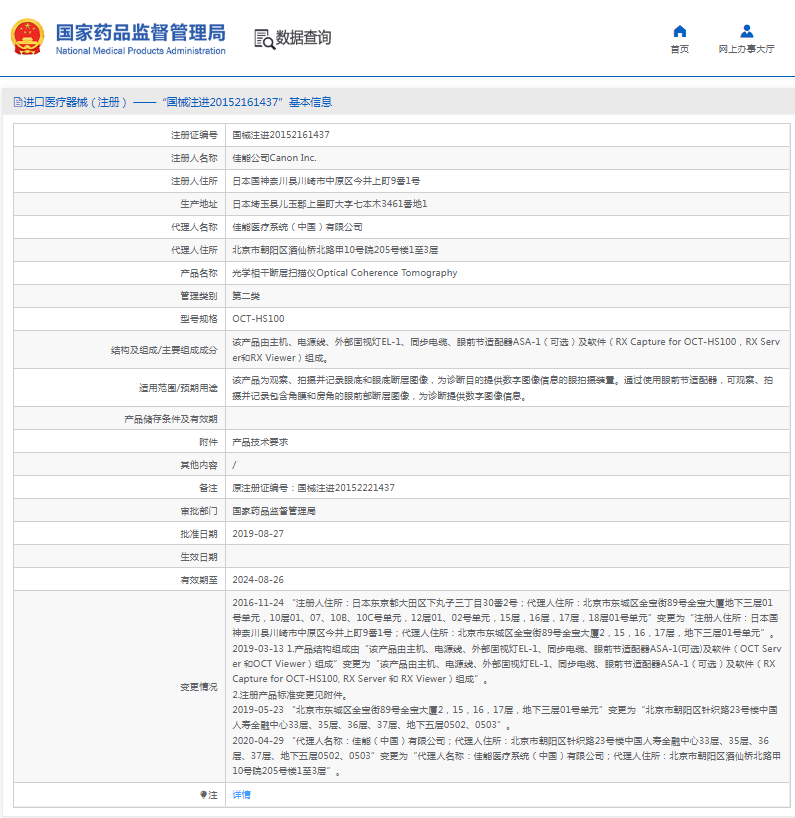Open the 网上办事大厅 text link
Image resolution: width=795 pixels, height=818 pixels.
(746, 49)
